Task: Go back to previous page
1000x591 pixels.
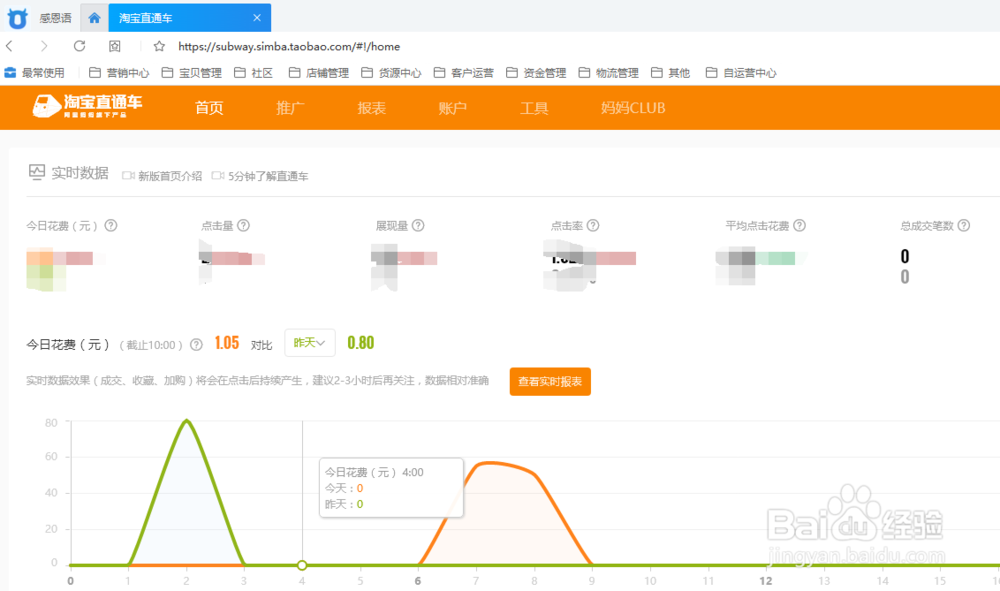Action: point(10,46)
